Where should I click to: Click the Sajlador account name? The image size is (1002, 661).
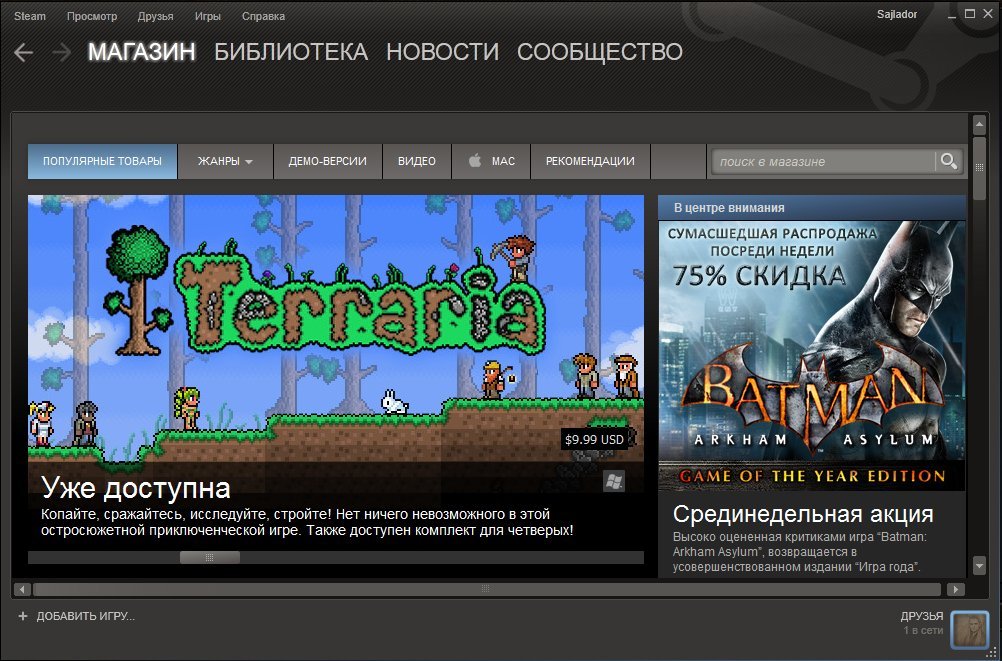click(897, 14)
